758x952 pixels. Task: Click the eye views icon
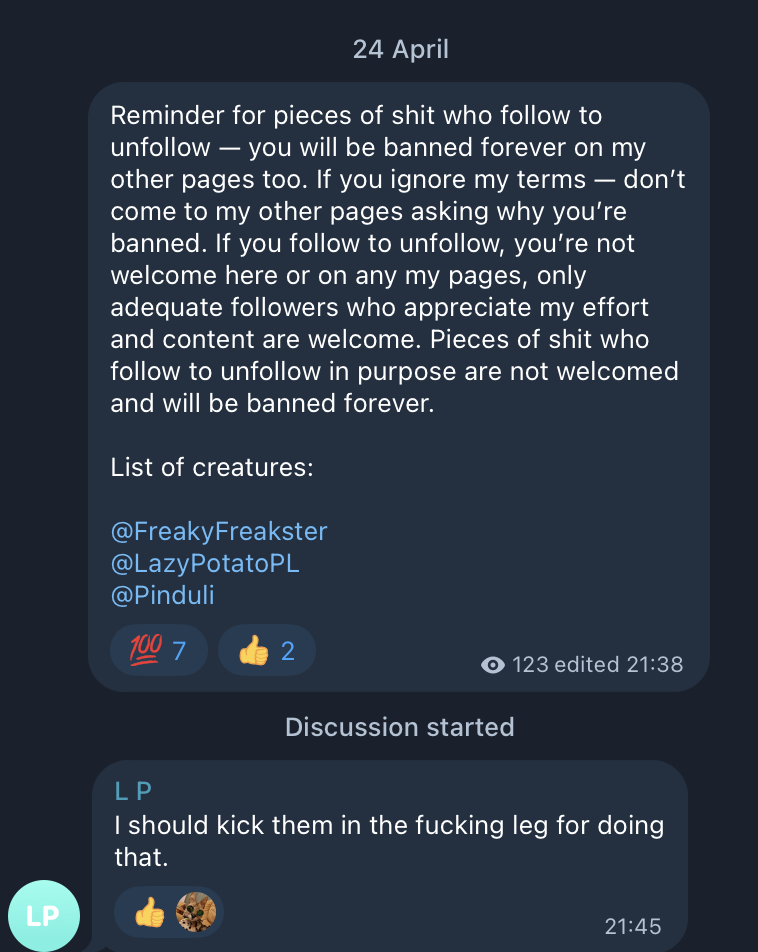click(x=492, y=665)
